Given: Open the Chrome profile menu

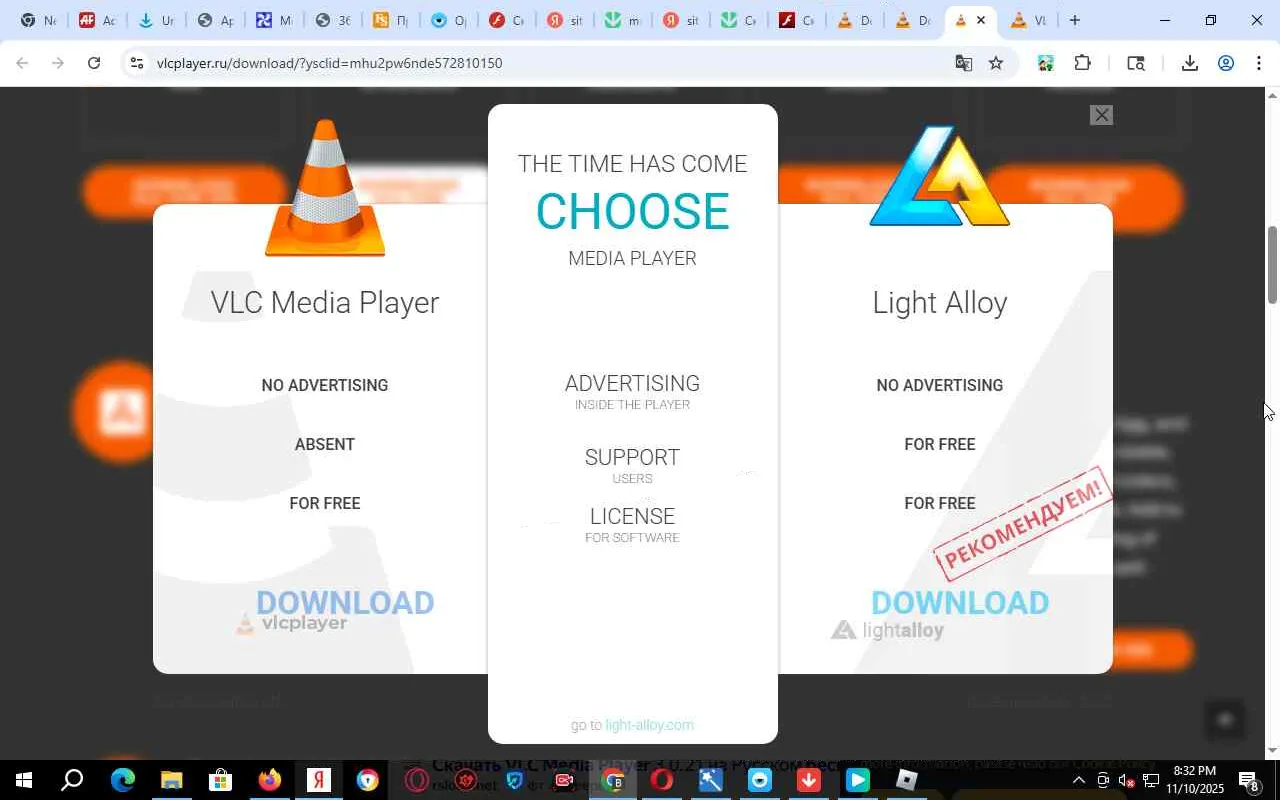Looking at the screenshot, I should [1226, 63].
